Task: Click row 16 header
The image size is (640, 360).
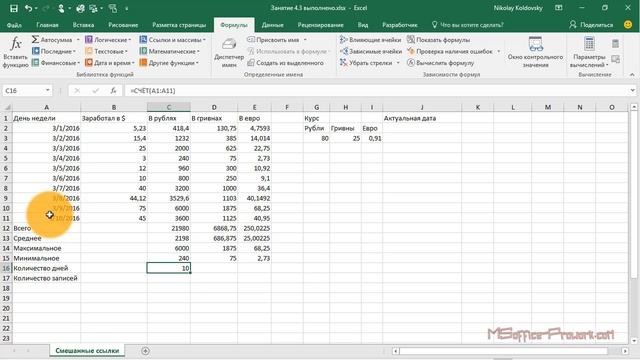Action: pos(6,268)
